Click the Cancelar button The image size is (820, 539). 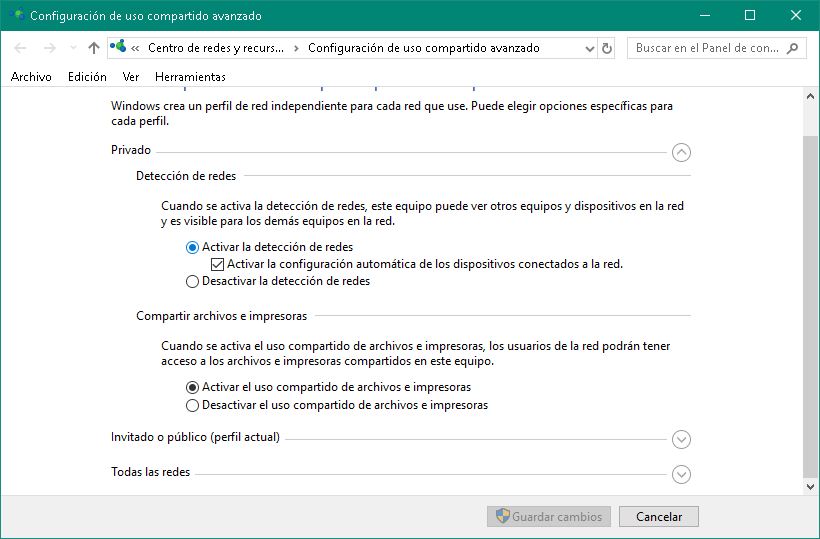658,517
